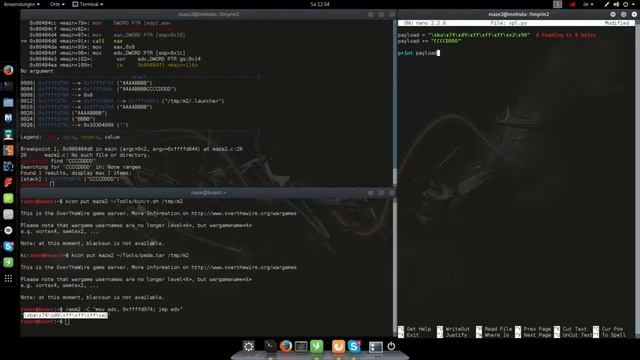This screenshot has width=640, height=360.
Task: Show all applications grid in sidebar
Action: point(8,278)
